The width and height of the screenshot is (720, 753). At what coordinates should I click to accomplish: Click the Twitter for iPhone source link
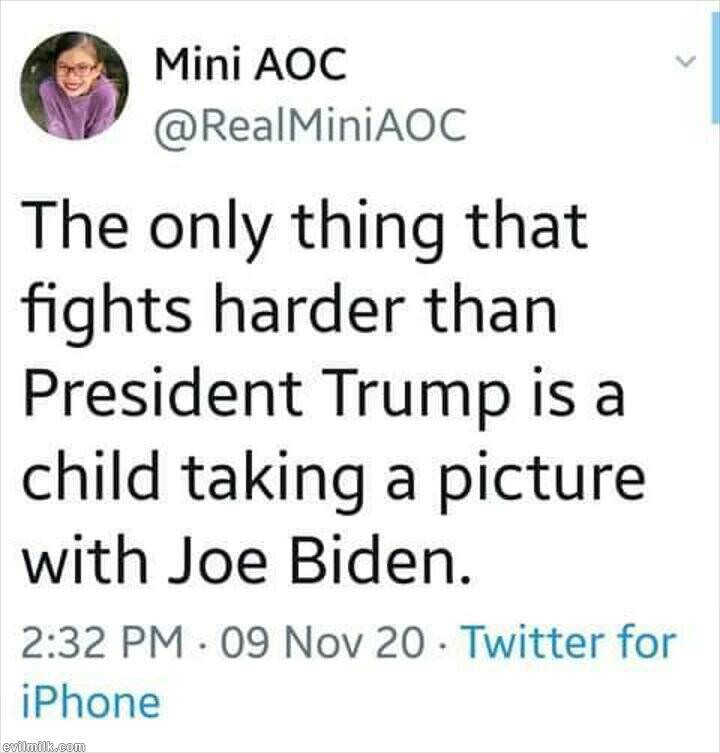click(x=567, y=642)
